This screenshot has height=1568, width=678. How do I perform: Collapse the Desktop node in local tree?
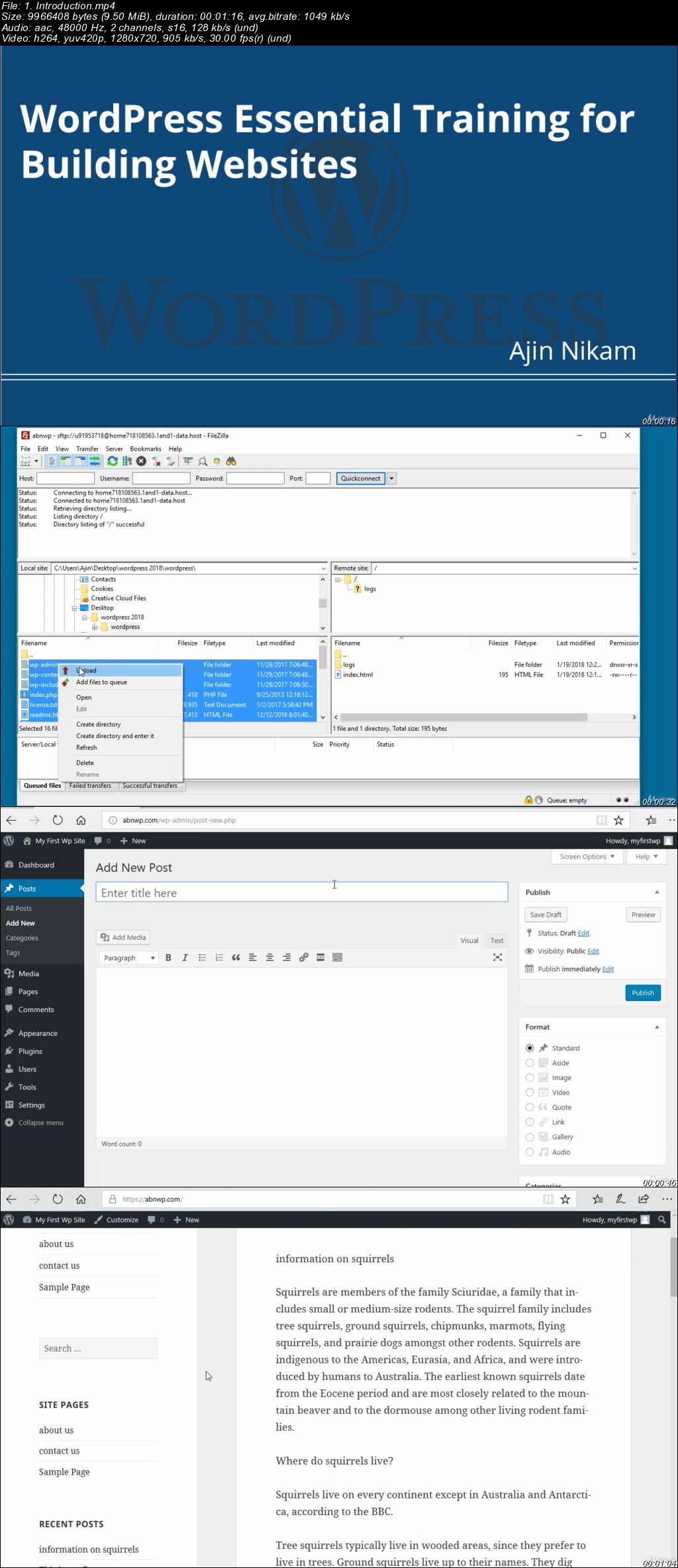click(75, 608)
